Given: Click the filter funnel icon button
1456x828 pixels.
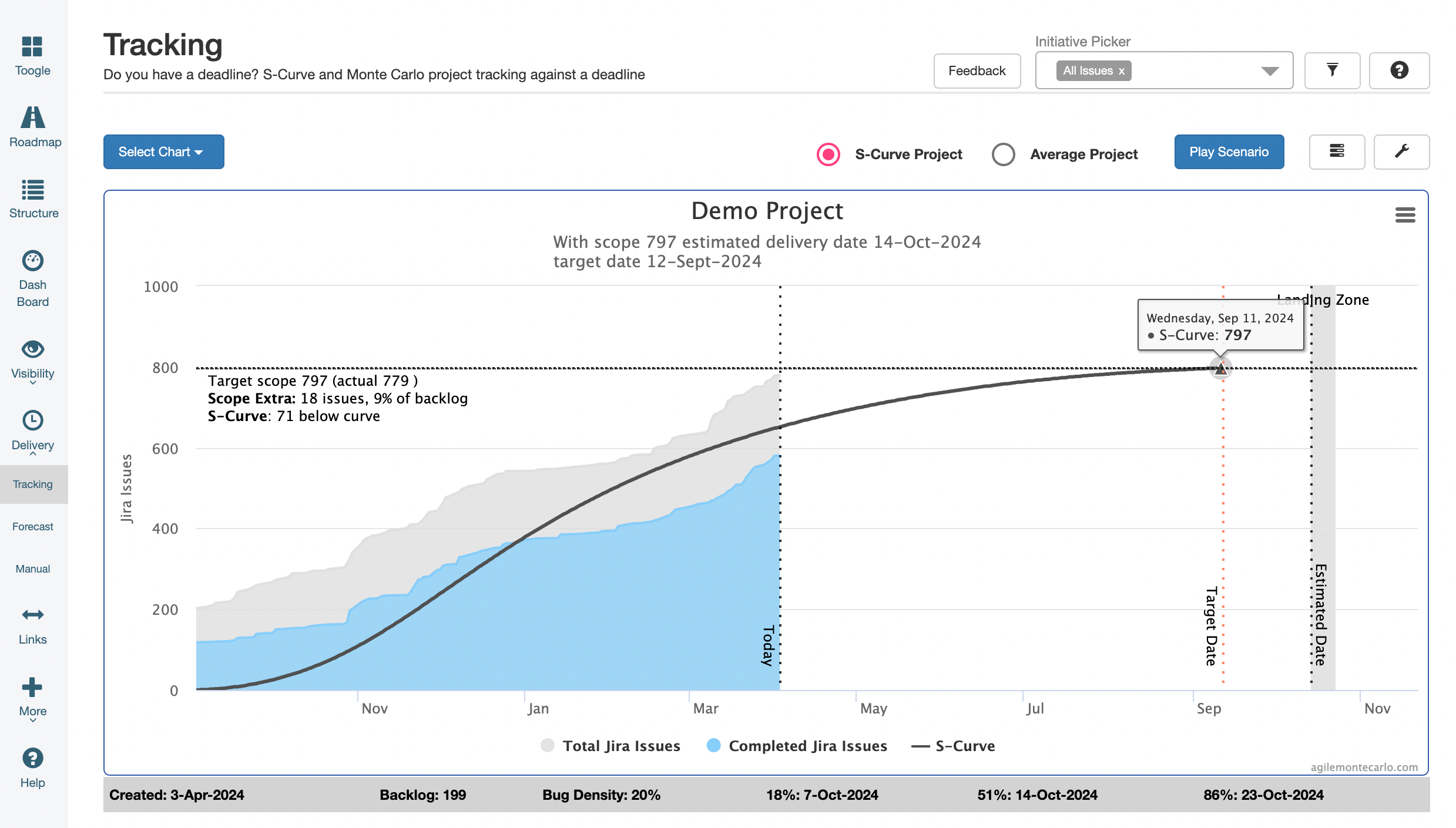Looking at the screenshot, I should (1332, 70).
